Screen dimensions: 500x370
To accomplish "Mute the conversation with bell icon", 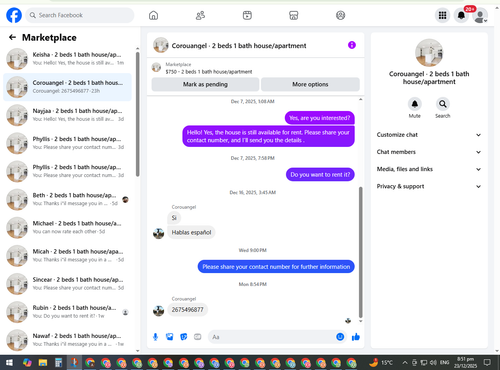I will (415, 104).
